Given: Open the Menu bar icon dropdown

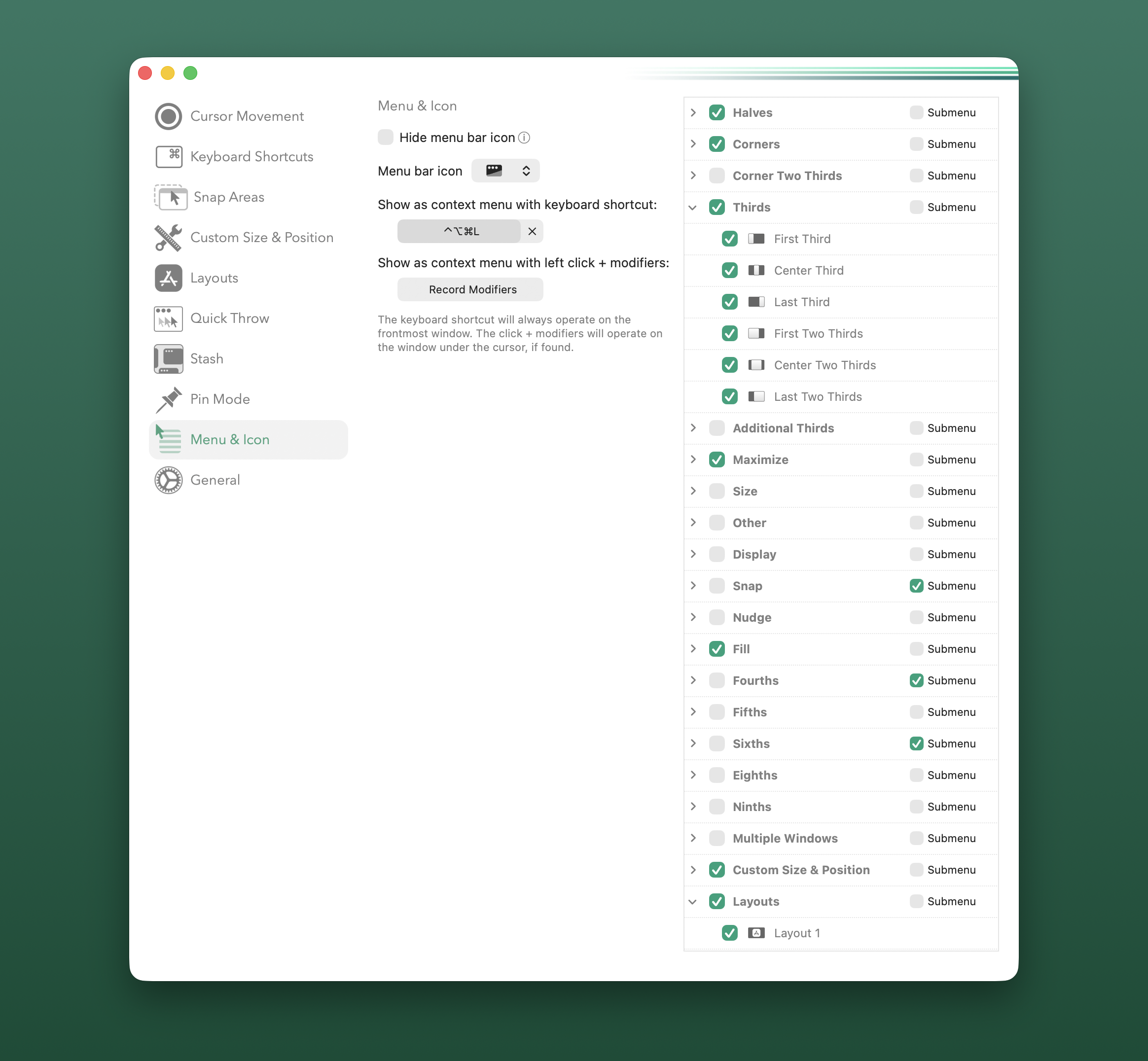Looking at the screenshot, I should pos(505,171).
